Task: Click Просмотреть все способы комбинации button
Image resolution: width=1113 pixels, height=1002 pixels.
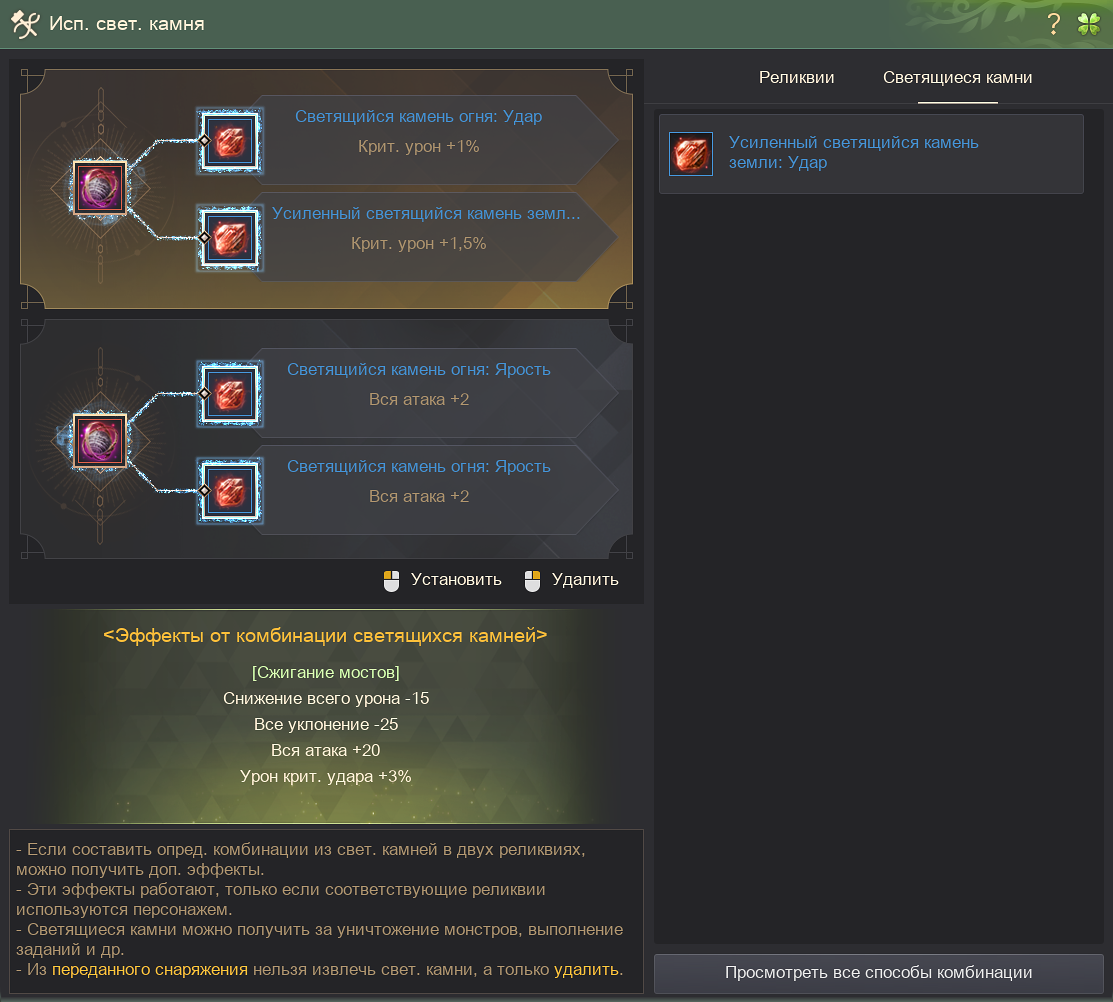Action: click(878, 973)
